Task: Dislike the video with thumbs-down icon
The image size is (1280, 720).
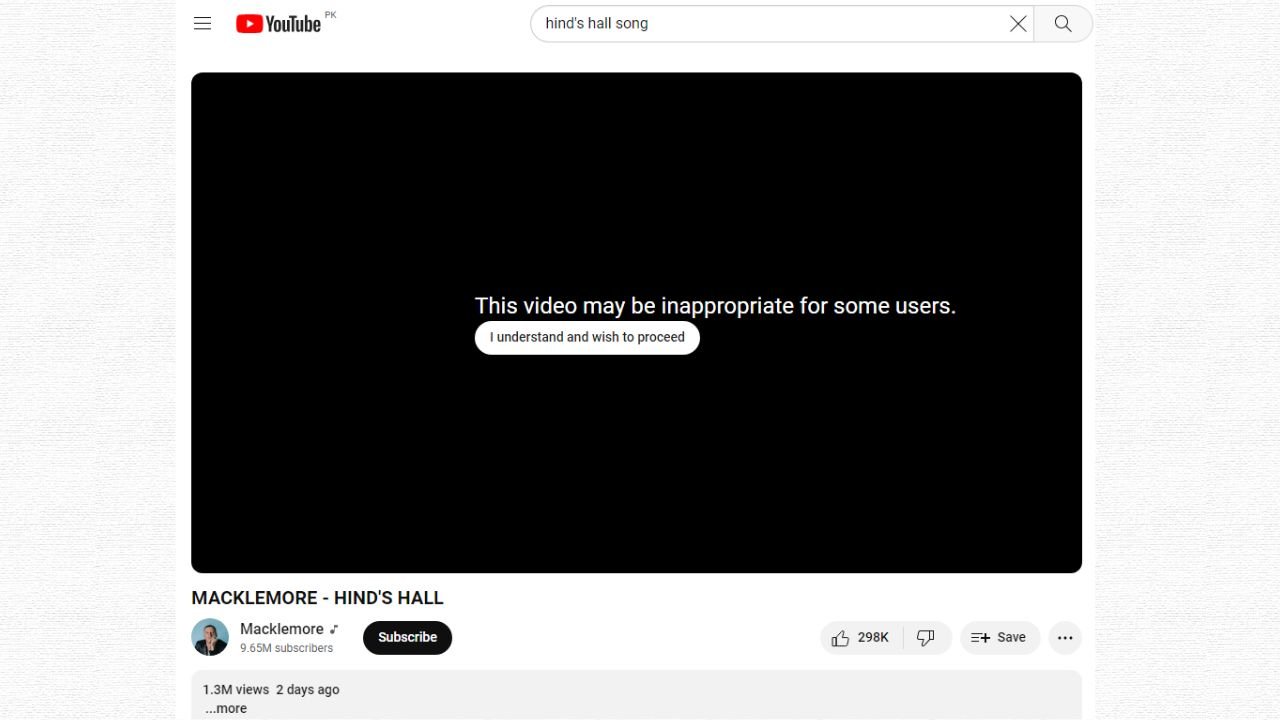Action: [926, 638]
